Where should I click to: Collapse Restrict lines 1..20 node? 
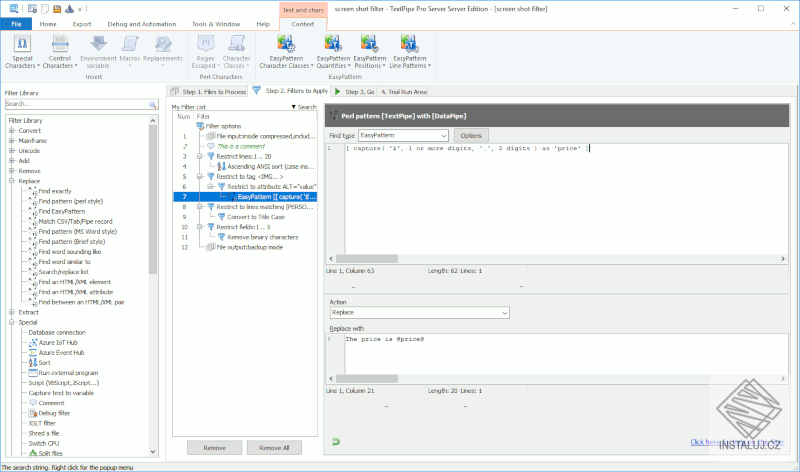[200, 157]
